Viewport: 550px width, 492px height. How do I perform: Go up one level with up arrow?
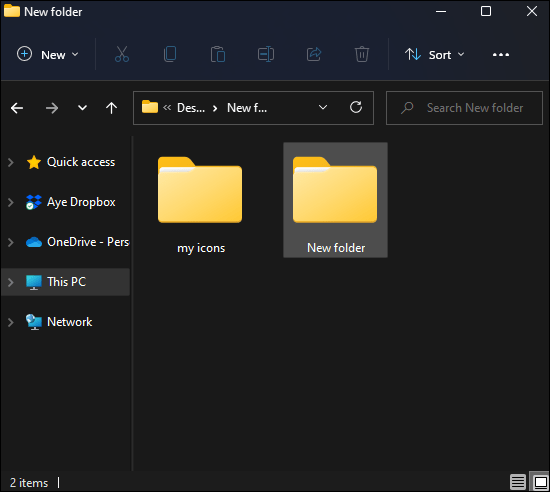point(112,108)
